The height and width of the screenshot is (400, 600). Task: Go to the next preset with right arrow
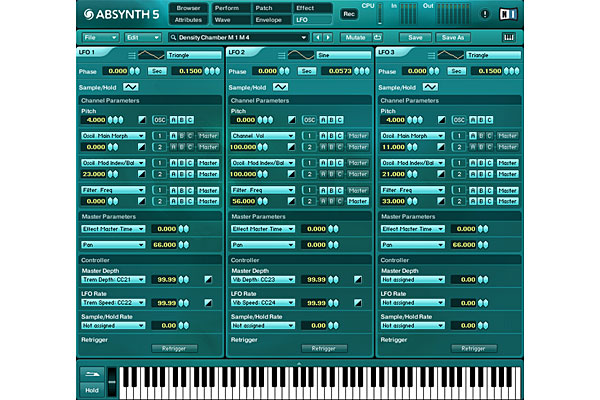pos(328,37)
